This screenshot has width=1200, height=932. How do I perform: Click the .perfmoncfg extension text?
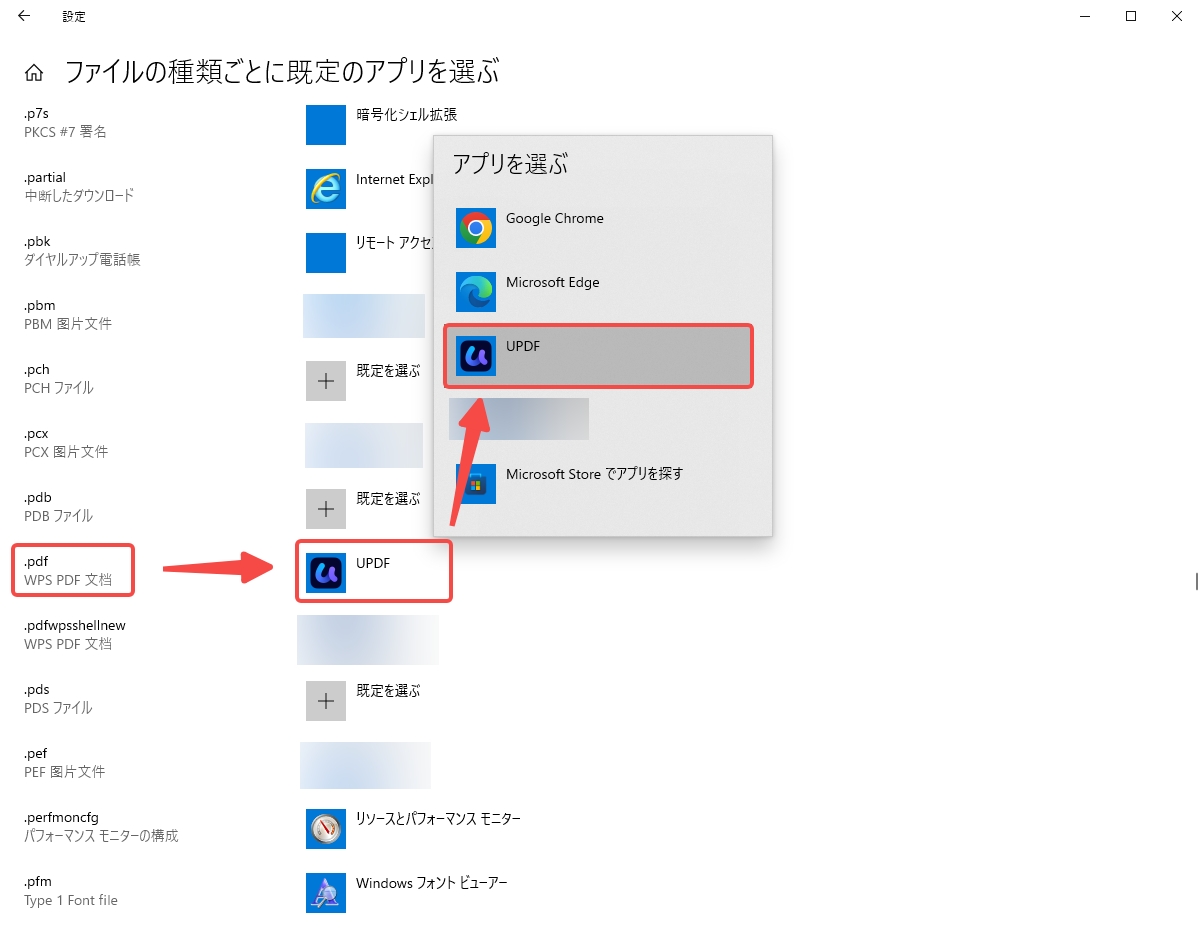pos(61,817)
